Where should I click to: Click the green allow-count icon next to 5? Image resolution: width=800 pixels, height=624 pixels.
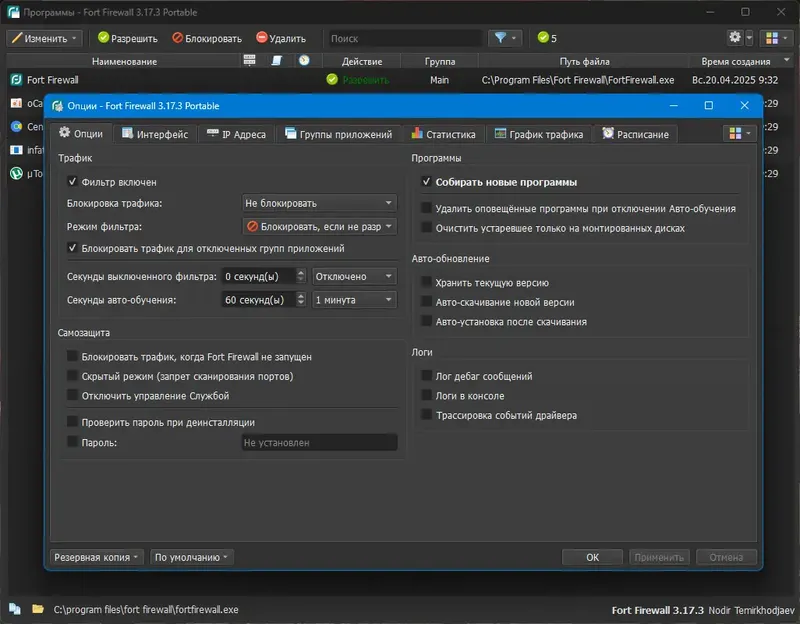[x=543, y=37]
